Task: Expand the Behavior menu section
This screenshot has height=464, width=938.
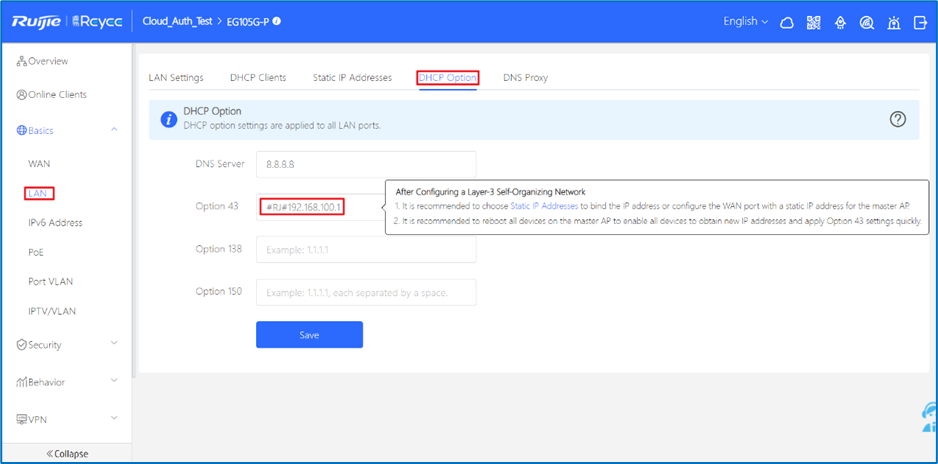Action: (114, 381)
